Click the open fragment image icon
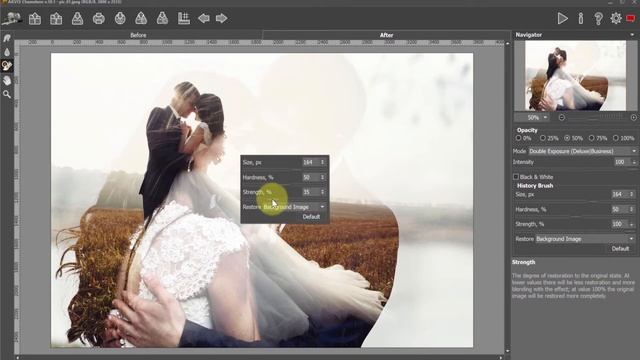Image resolution: width=640 pixels, height=360 pixels. tap(56, 18)
